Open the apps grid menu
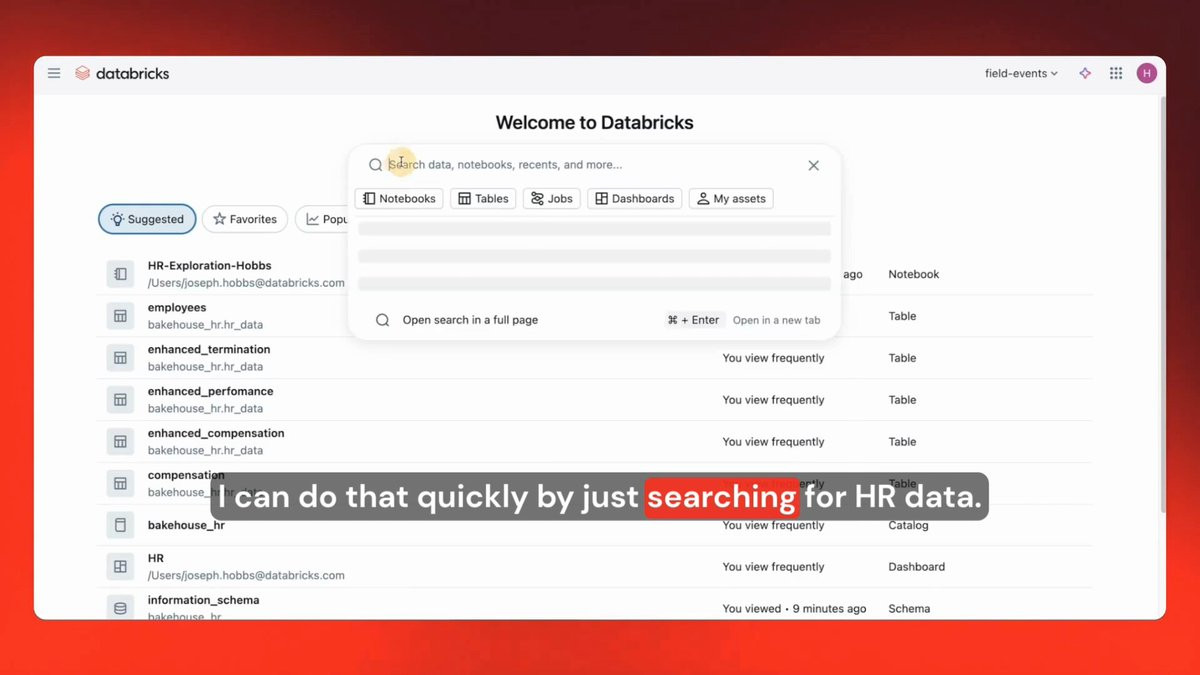The height and width of the screenshot is (675, 1200). [x=1116, y=73]
